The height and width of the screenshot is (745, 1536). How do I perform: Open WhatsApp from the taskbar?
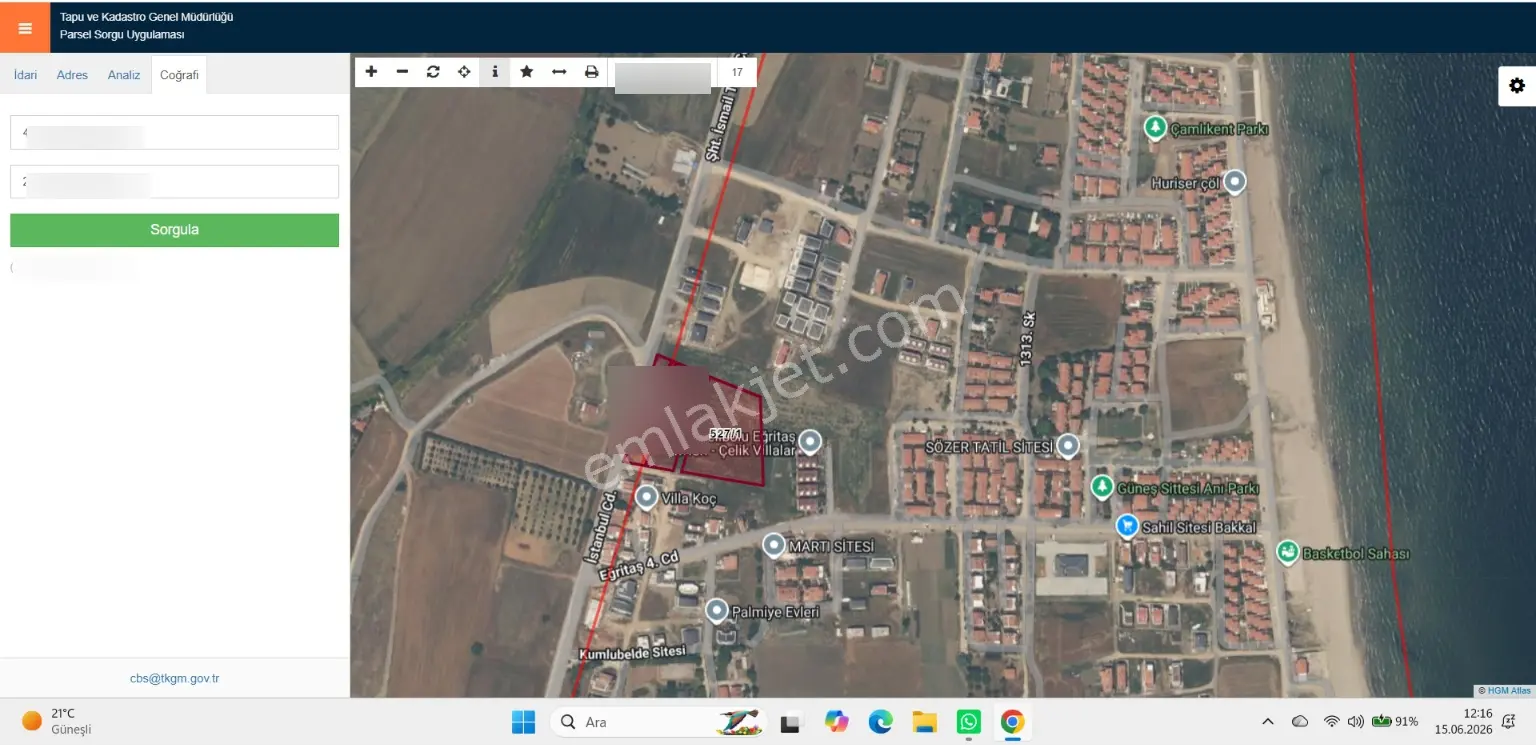click(968, 721)
